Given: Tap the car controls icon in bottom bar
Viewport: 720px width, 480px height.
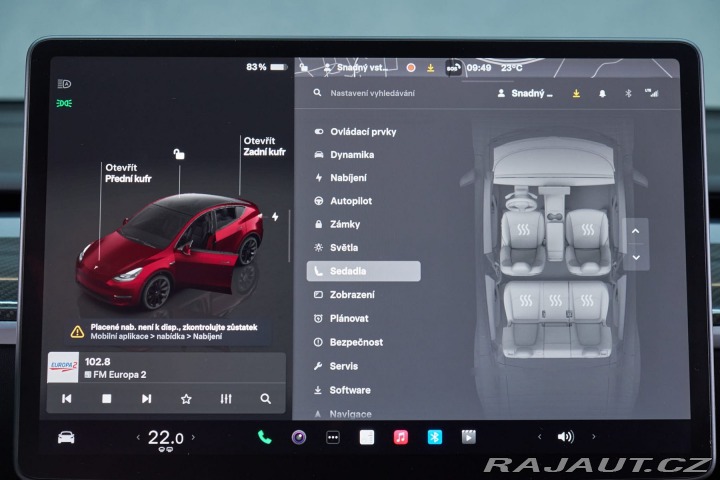Looking at the screenshot, I should [66, 437].
